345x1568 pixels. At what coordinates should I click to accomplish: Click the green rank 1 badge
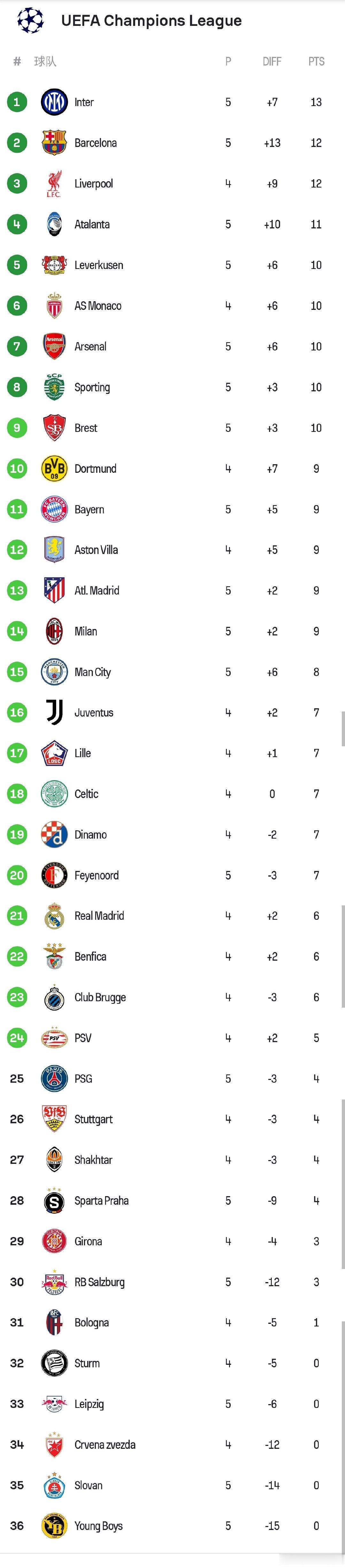click(17, 102)
